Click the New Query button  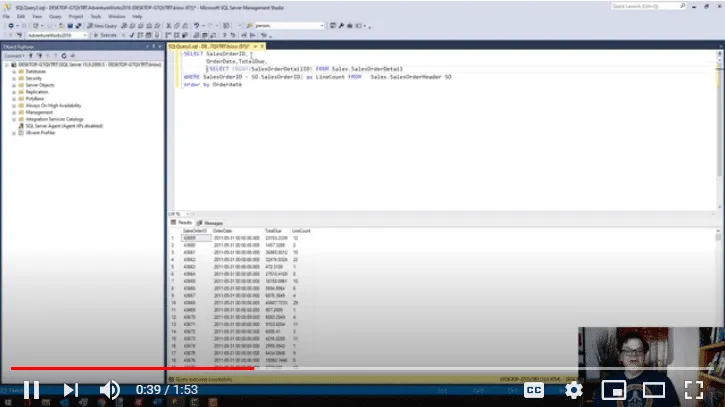click(102, 26)
